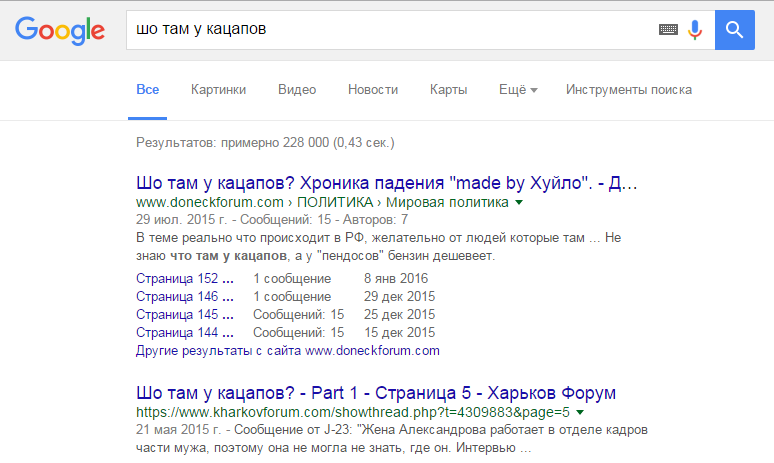Switch to the Картинки tab

(218, 90)
